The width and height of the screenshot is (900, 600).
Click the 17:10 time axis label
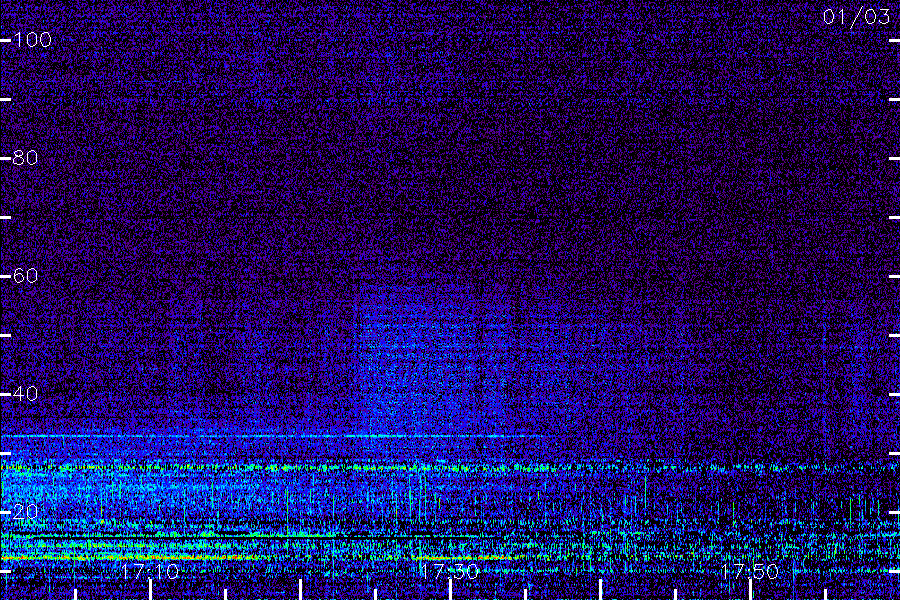(x=150, y=571)
